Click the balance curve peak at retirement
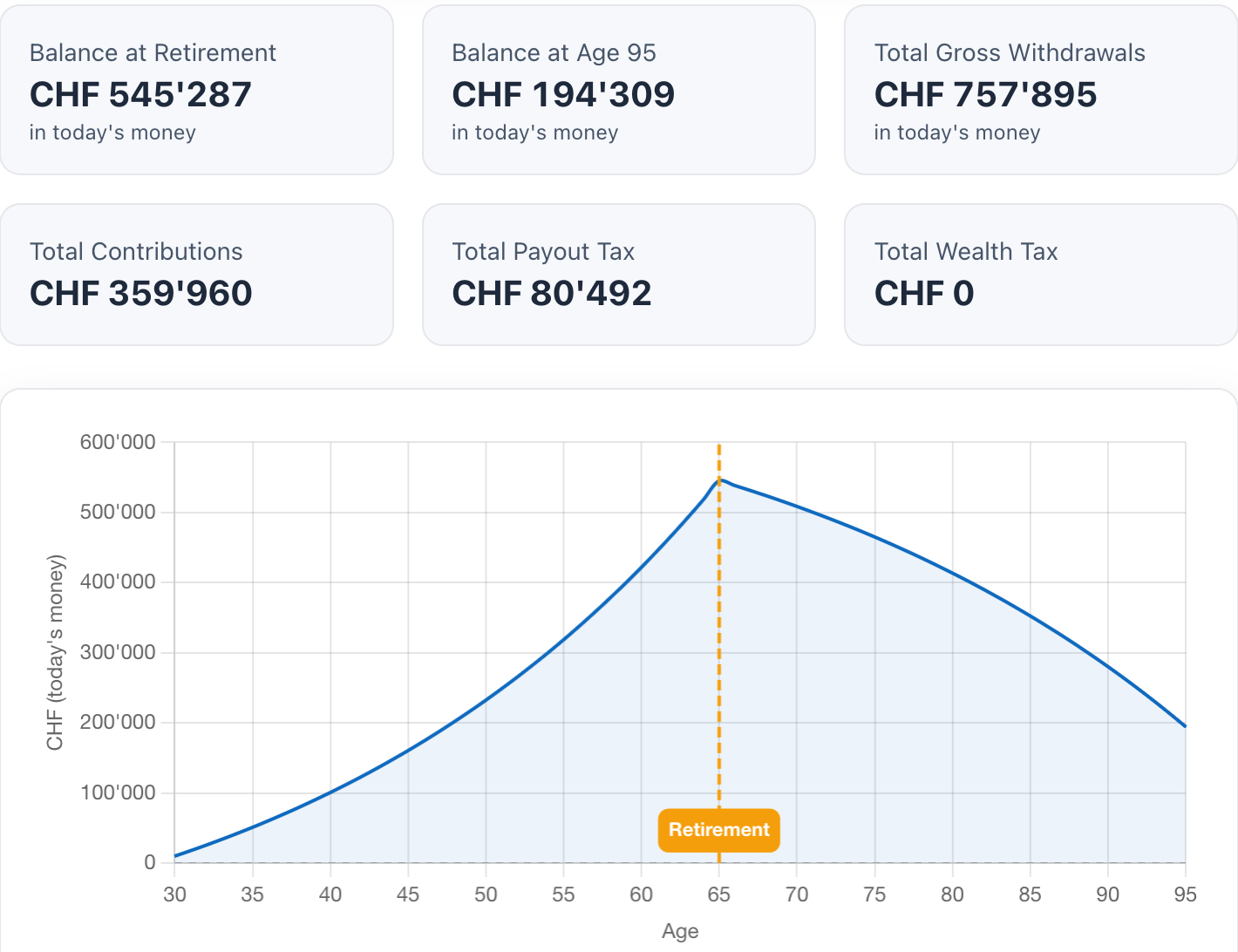This screenshot has height=952, width=1238. [x=719, y=479]
